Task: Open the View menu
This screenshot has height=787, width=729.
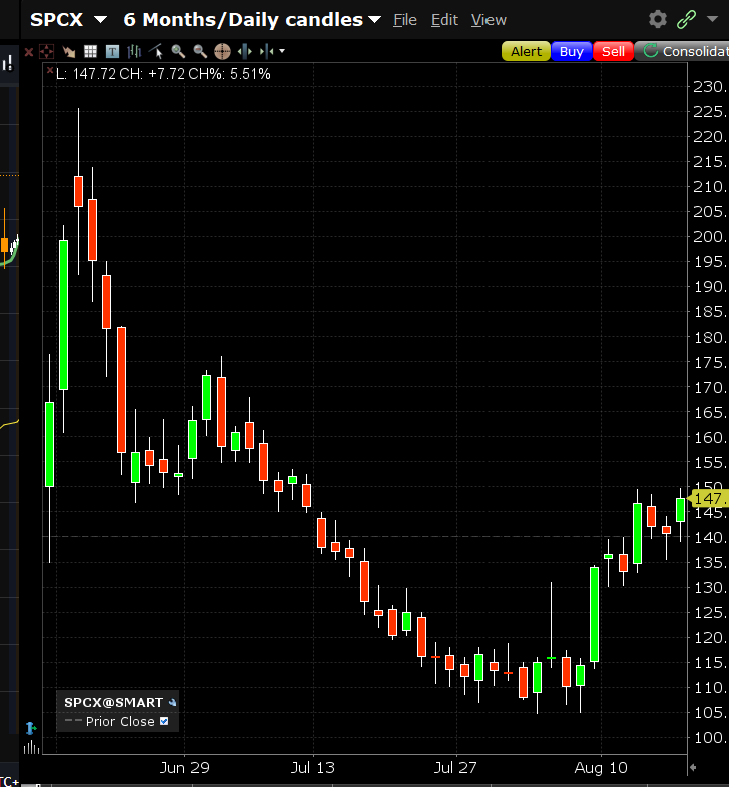Action: click(x=489, y=20)
